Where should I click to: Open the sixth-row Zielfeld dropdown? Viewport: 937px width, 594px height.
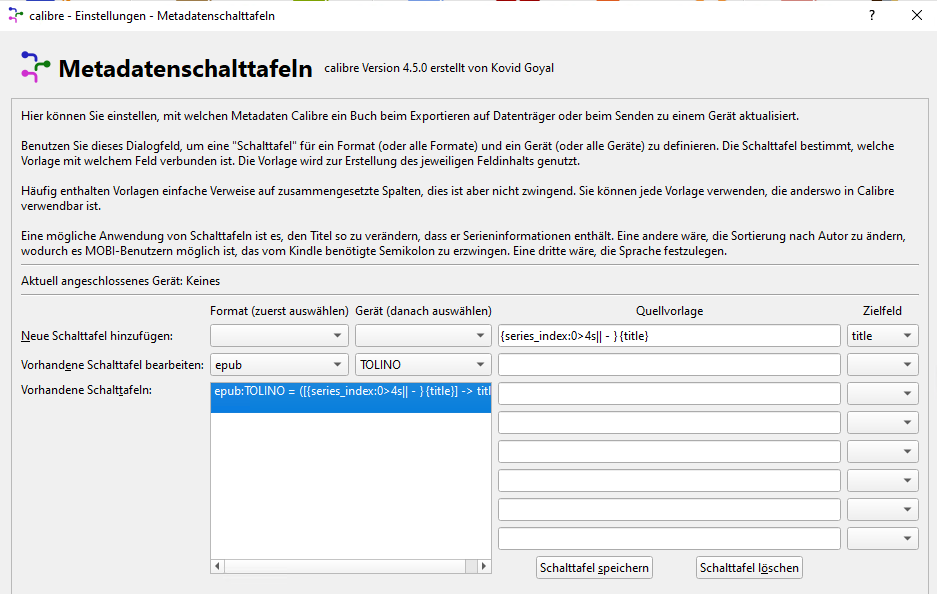coord(883,480)
